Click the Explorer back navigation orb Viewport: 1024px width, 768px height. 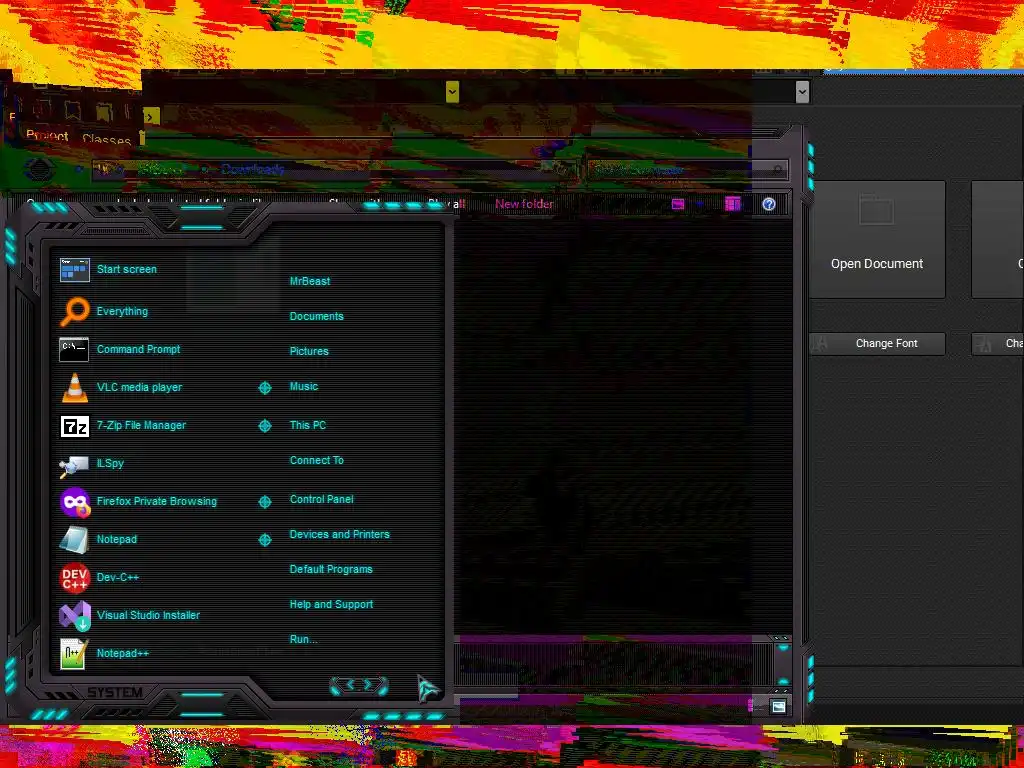(x=39, y=169)
